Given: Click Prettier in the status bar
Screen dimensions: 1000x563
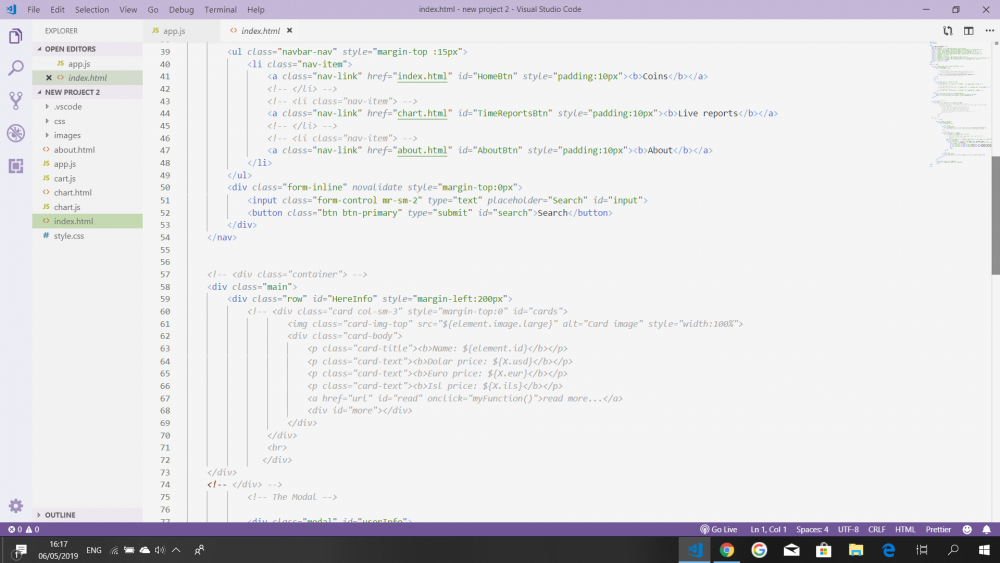Looking at the screenshot, I should [x=938, y=530].
